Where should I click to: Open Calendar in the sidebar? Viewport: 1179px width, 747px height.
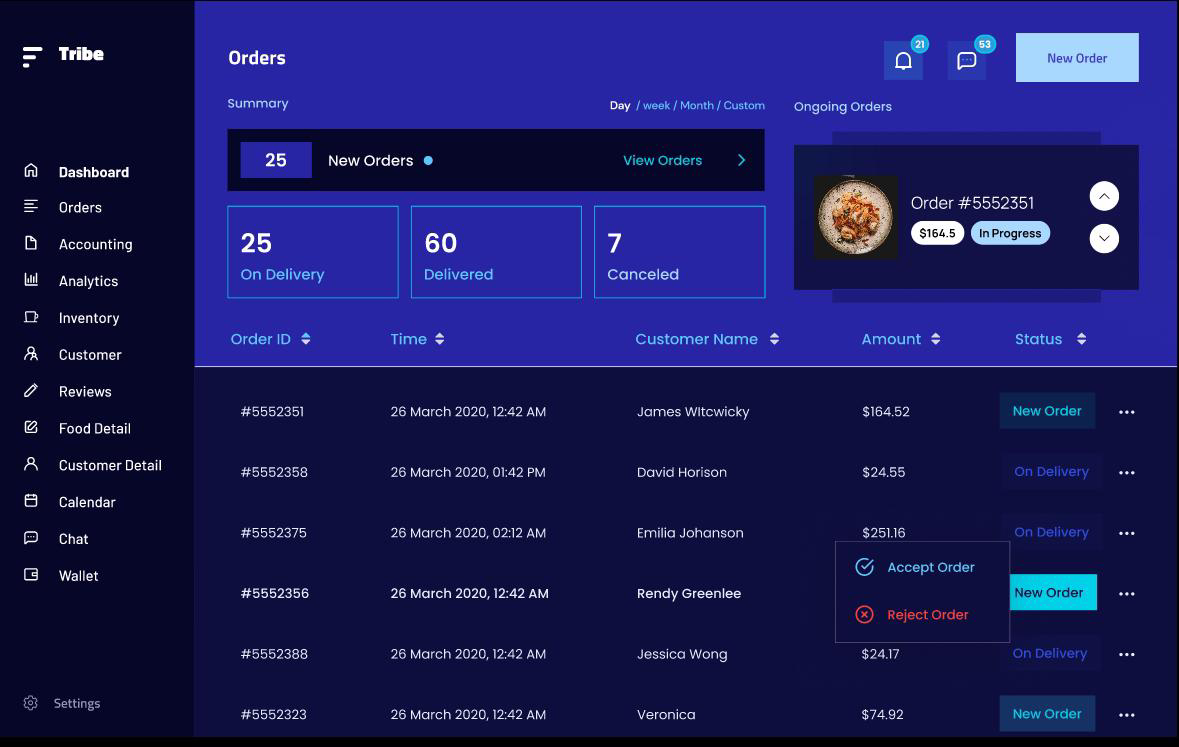click(x=87, y=502)
